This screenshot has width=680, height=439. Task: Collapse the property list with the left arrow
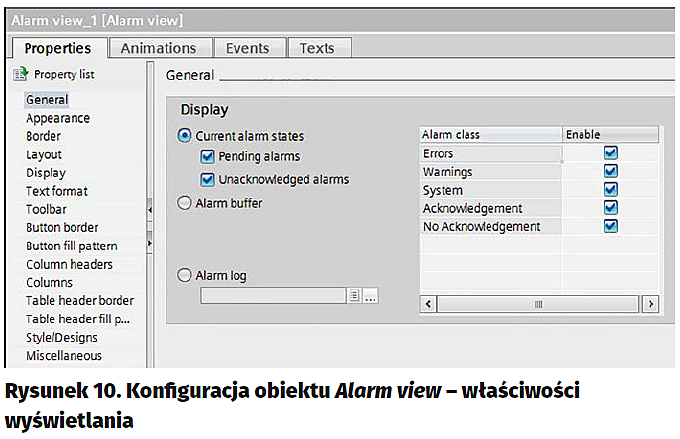[x=149, y=210]
